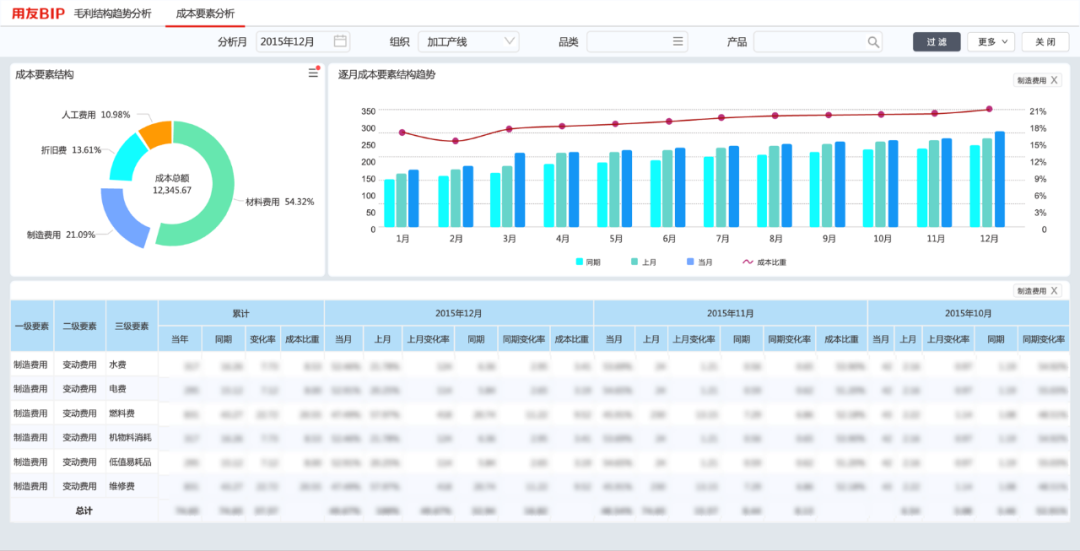
Task: Select the 水费 row in the table
Action: tap(120, 365)
